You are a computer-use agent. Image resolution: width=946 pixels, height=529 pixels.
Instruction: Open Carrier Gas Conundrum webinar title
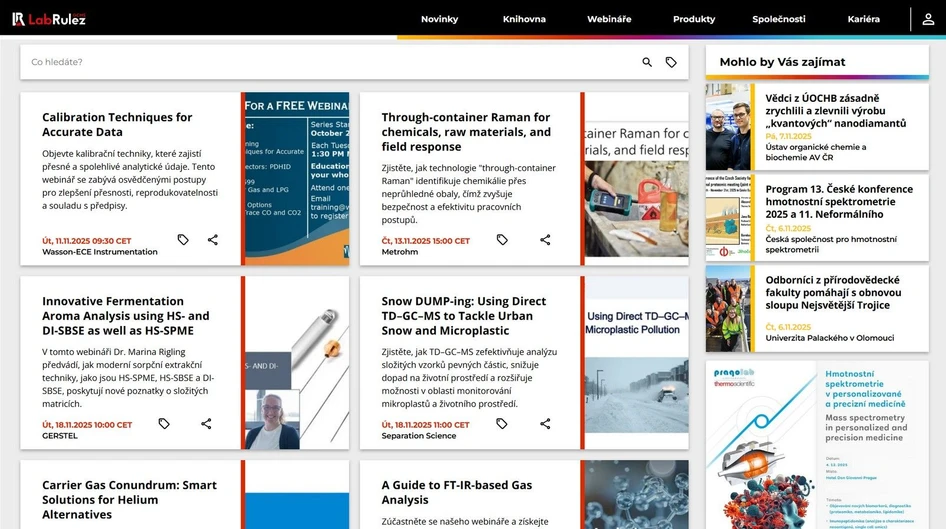(129, 499)
